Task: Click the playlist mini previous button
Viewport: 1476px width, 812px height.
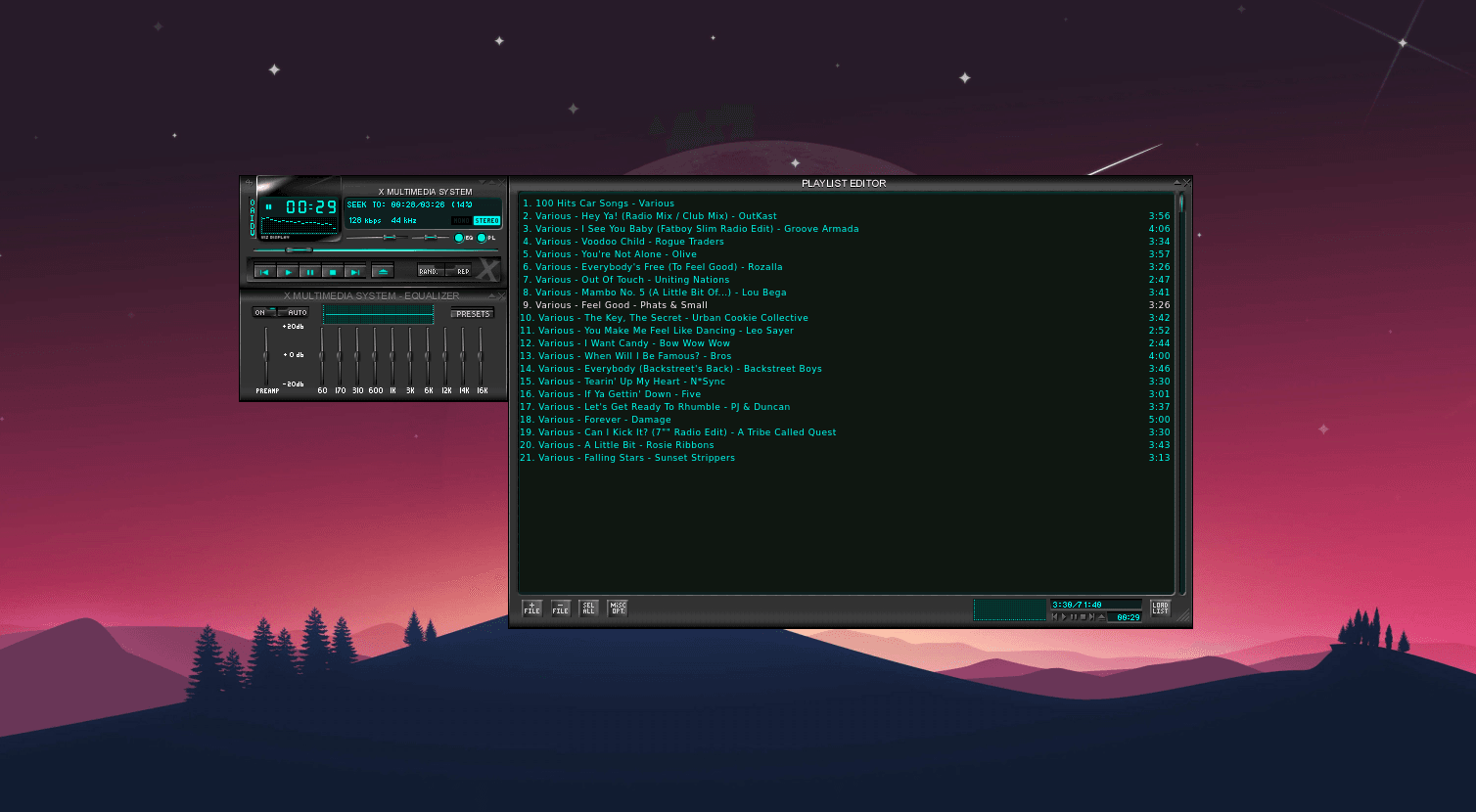Action: coord(1054,616)
